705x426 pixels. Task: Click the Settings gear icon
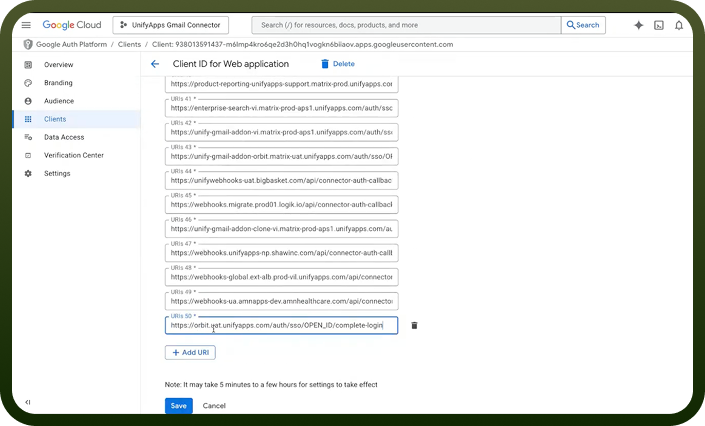click(x=28, y=173)
